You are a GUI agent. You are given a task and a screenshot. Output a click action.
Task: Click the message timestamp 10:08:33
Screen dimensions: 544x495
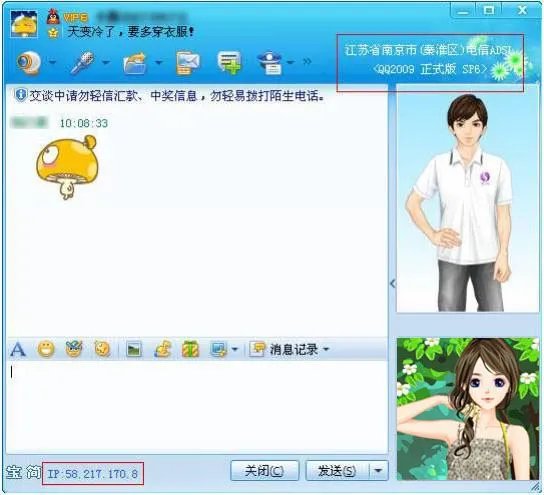coord(84,123)
